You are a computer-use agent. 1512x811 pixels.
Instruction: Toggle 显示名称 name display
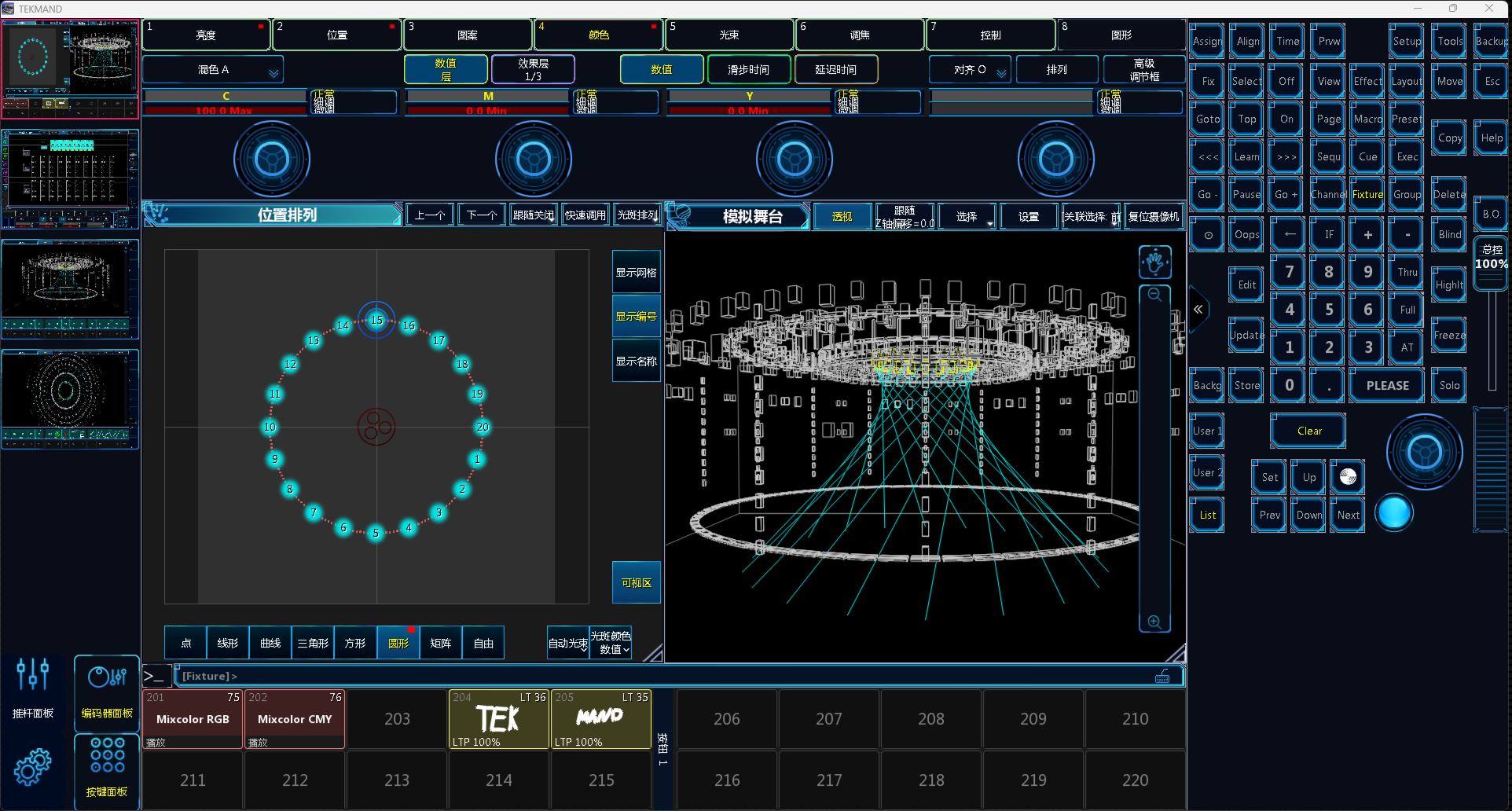coord(636,361)
